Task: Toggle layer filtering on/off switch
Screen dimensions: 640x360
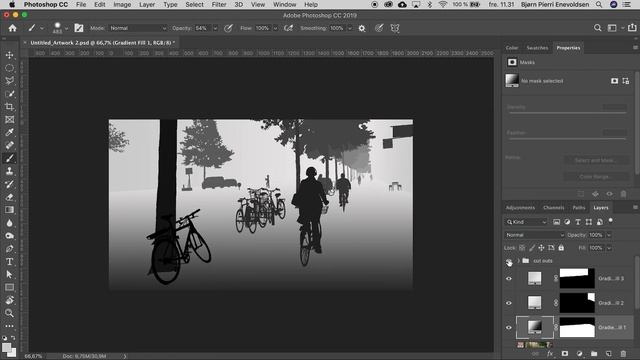Action: [611, 221]
